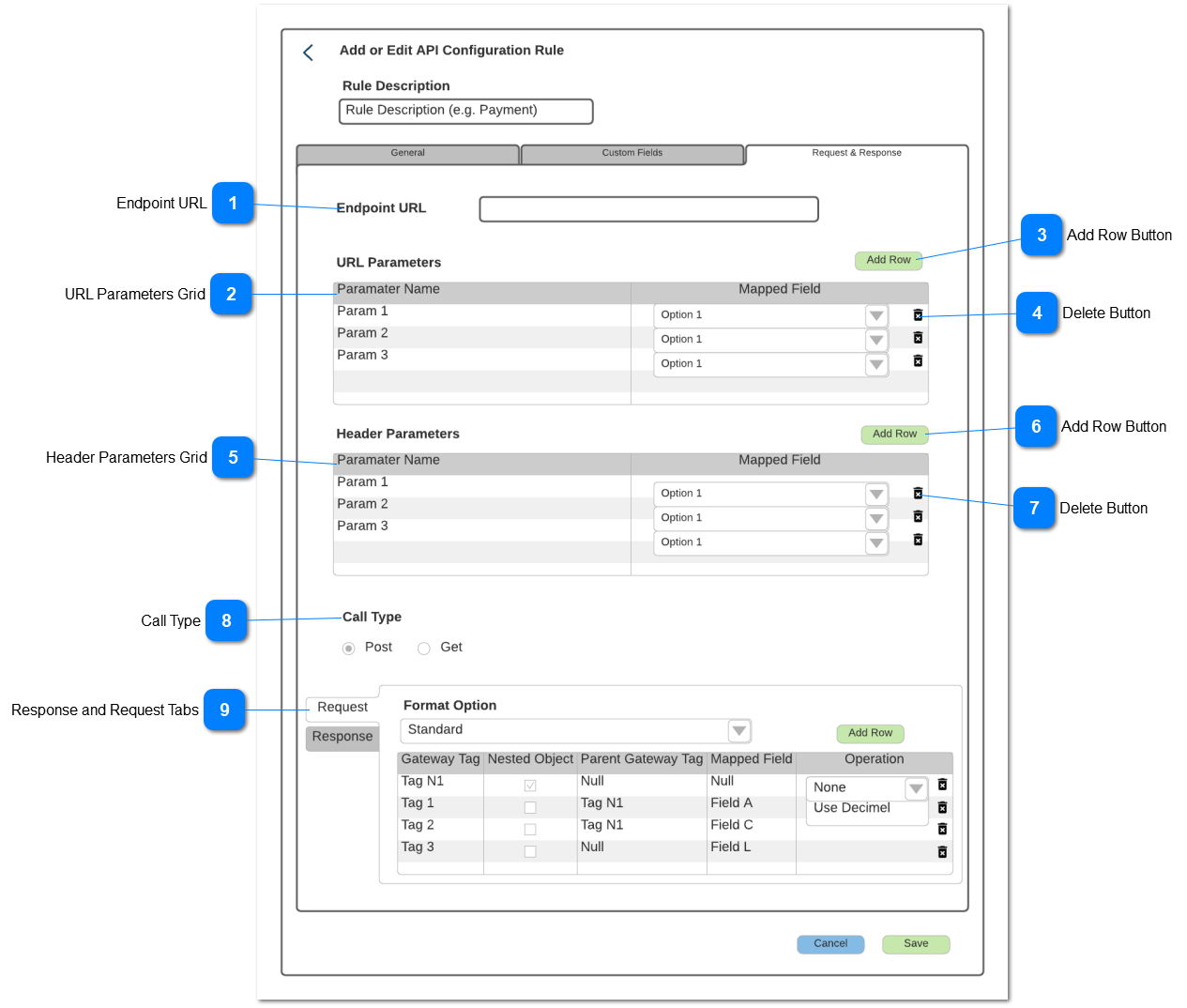The width and height of the screenshot is (1187, 1008).
Task: Select the Post call type radio button
Action: [x=348, y=648]
